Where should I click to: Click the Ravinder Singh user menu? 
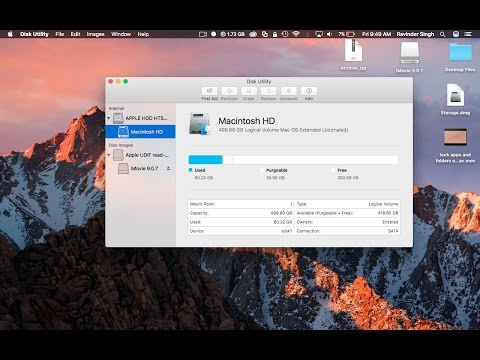click(x=415, y=34)
